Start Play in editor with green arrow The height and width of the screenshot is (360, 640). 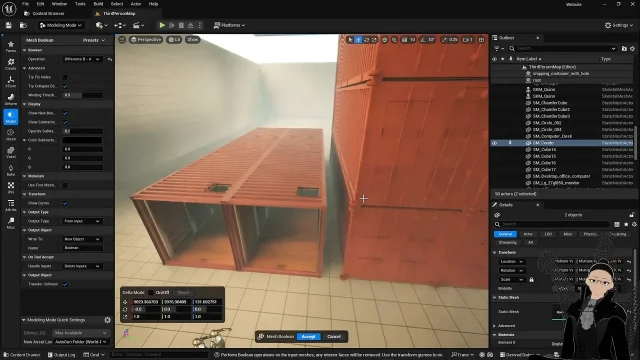[x=162, y=25]
